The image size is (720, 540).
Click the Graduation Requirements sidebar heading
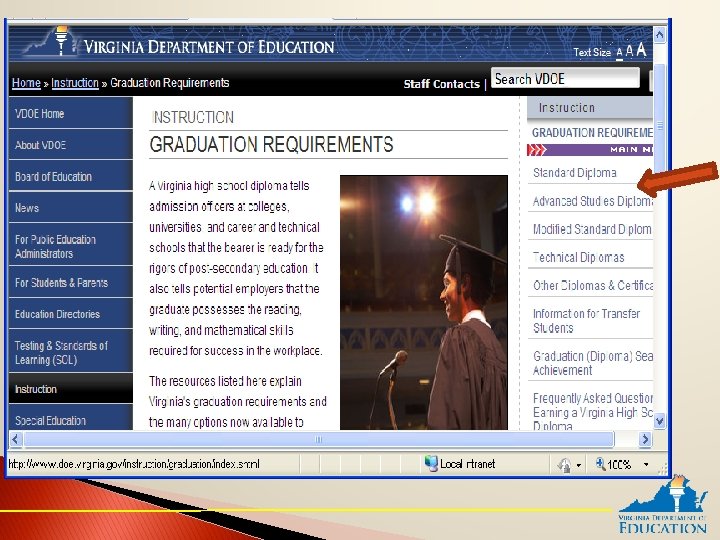[x=592, y=133]
